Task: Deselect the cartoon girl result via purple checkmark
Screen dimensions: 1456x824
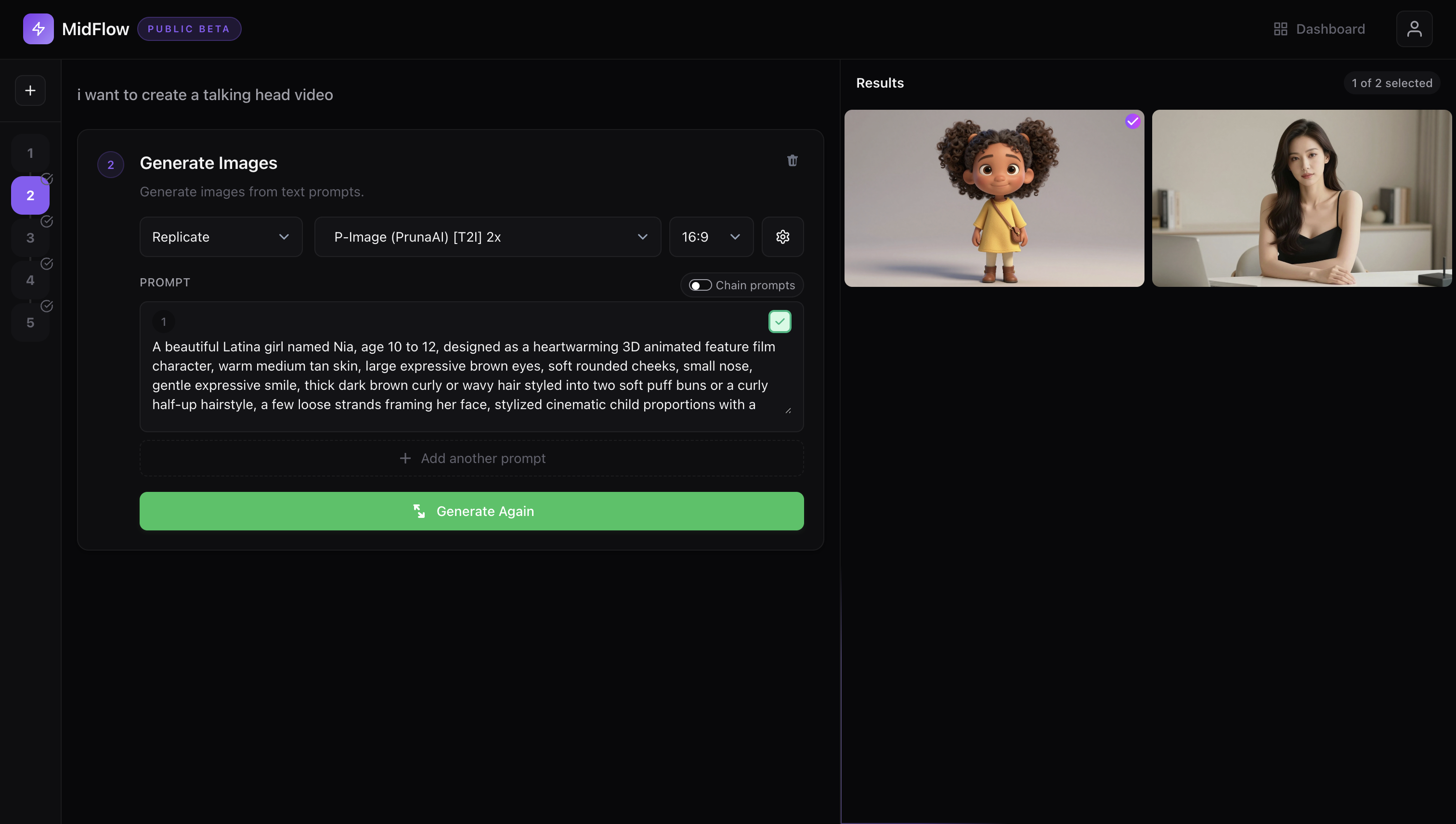Action: point(1133,121)
